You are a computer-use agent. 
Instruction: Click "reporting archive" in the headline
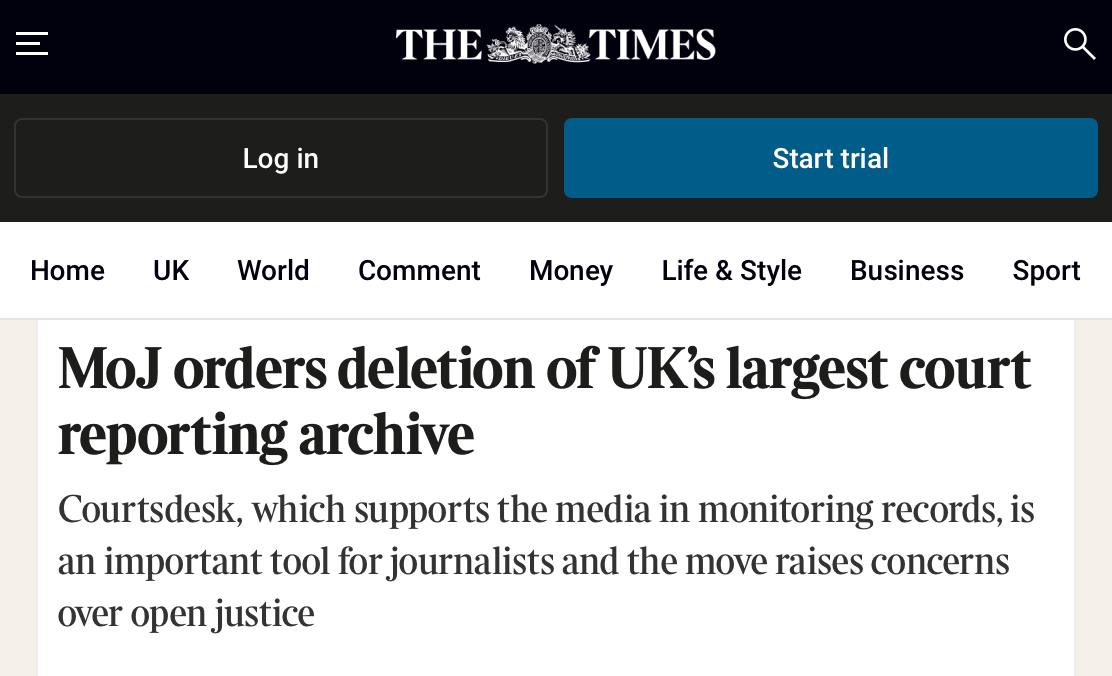click(x=266, y=435)
